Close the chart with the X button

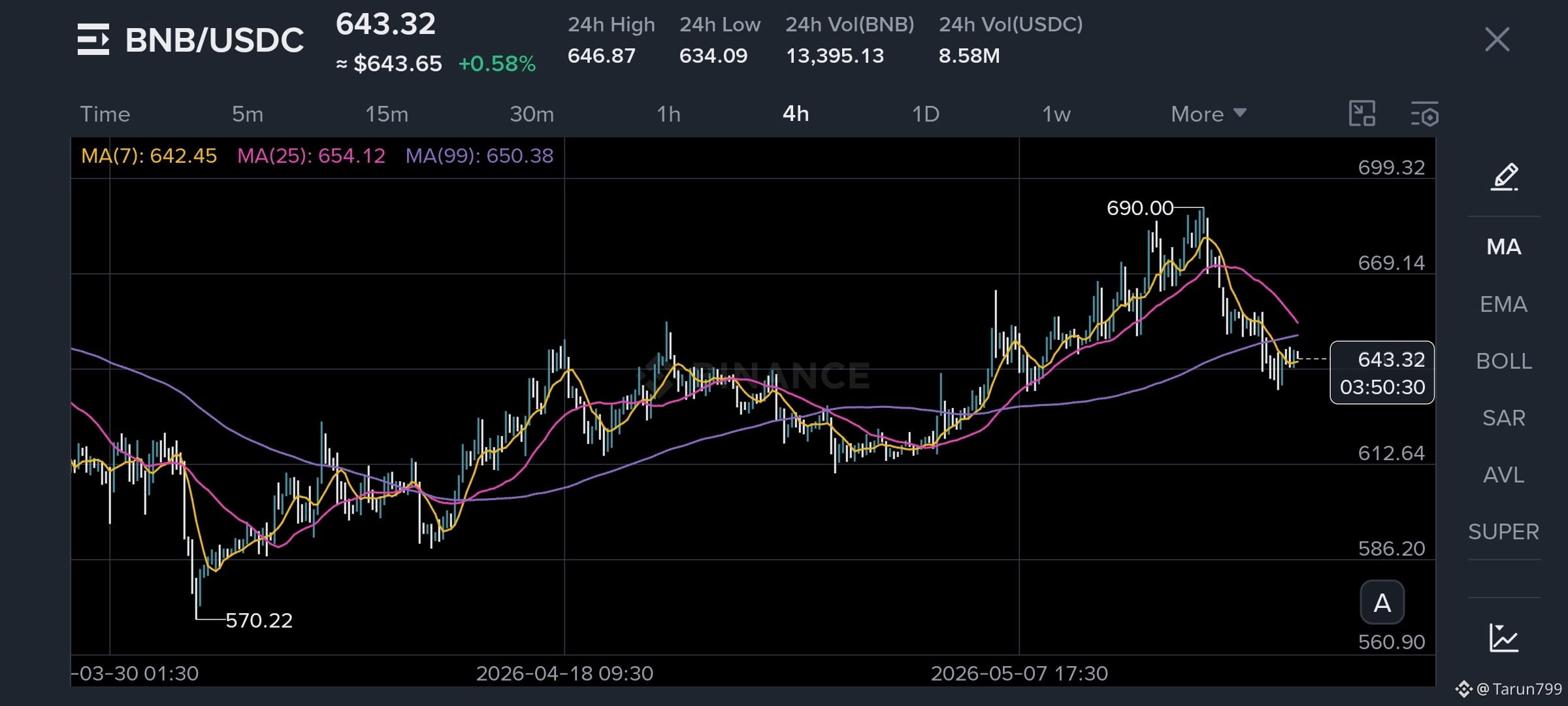click(1497, 40)
